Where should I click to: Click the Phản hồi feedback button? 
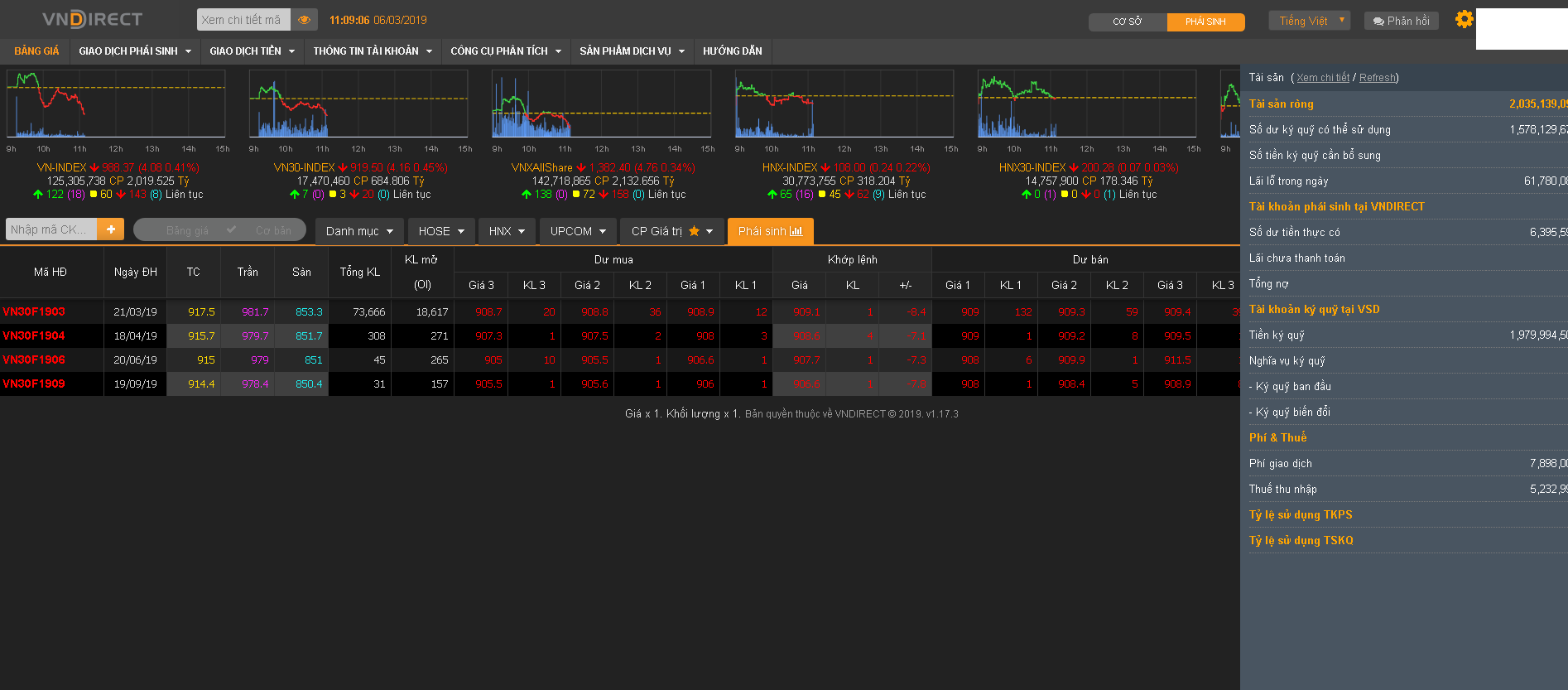pyautogui.click(x=1401, y=21)
